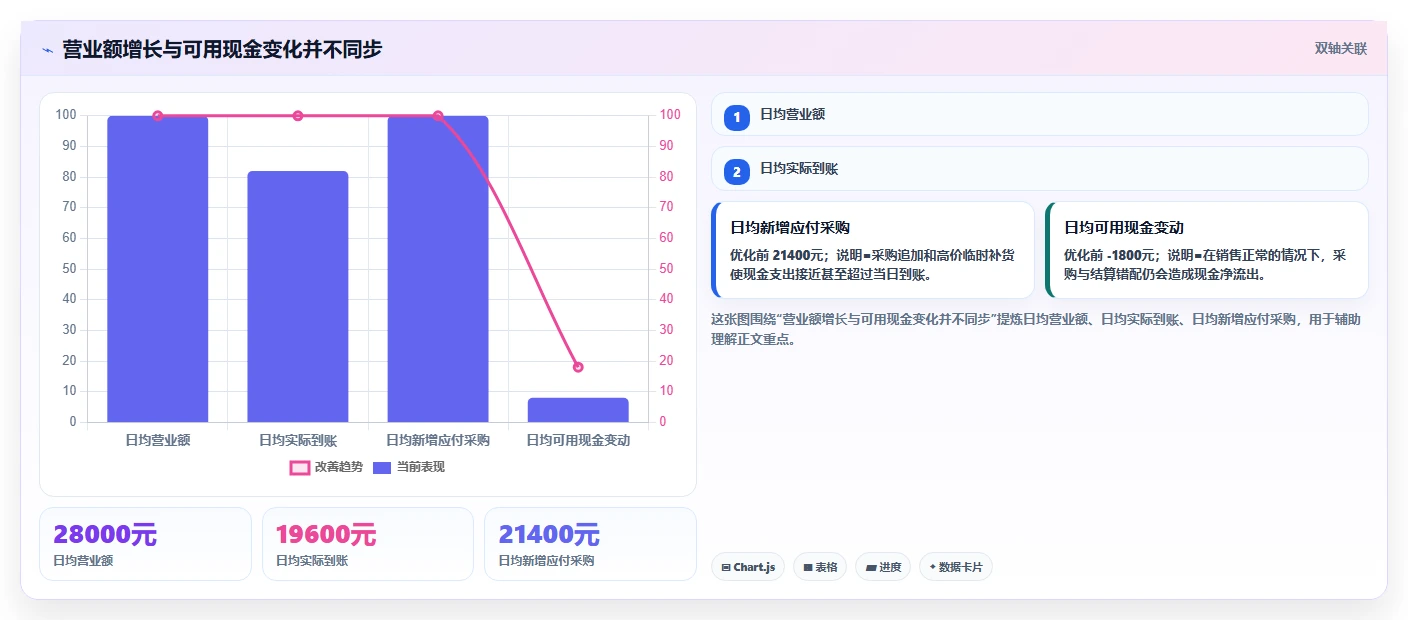Click the icon inside the 表格 chip
Image resolution: width=1408 pixels, height=620 pixels.
[807, 568]
